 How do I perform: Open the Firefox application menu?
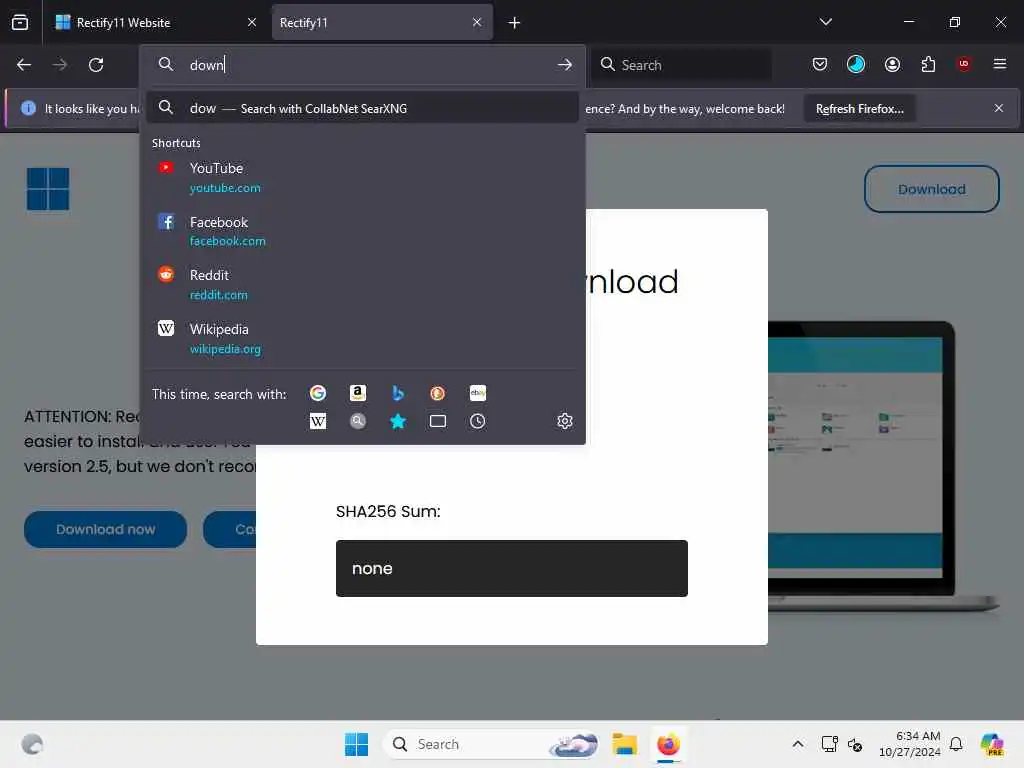1000,64
